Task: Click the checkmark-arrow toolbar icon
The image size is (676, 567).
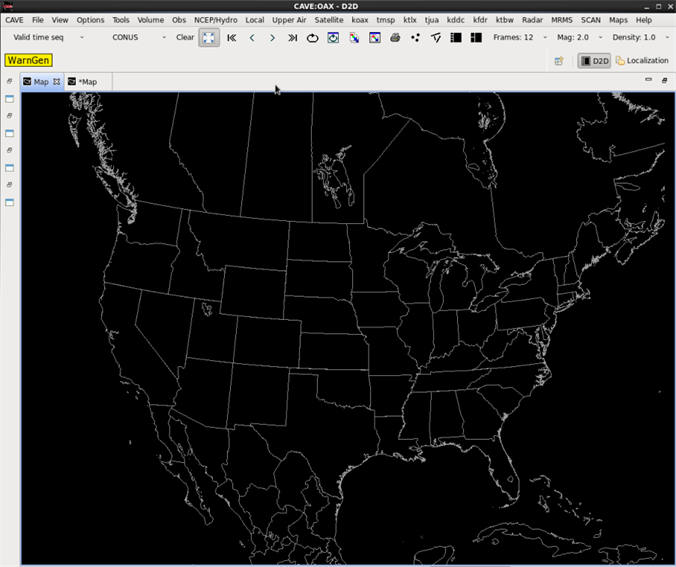Action: [436, 38]
